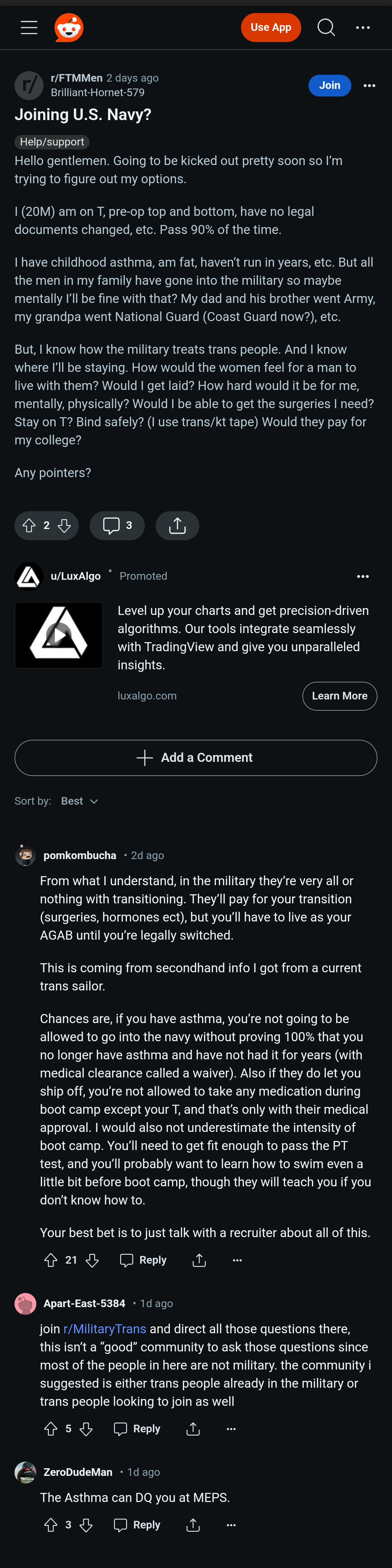This screenshot has height=1568, width=392.
Task: Expand the Sort by Best dropdown
Action: coord(80,801)
